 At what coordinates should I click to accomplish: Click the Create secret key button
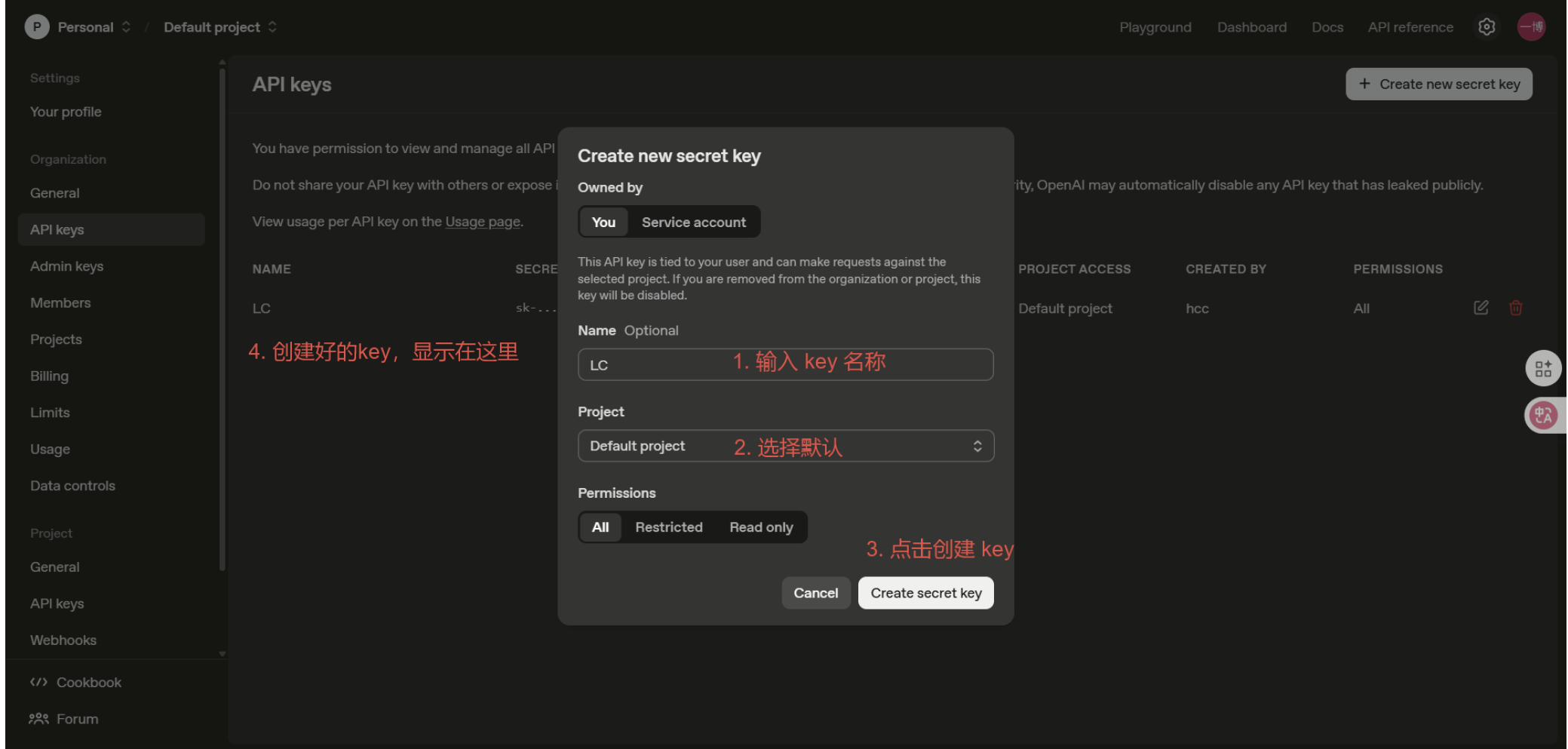925,593
